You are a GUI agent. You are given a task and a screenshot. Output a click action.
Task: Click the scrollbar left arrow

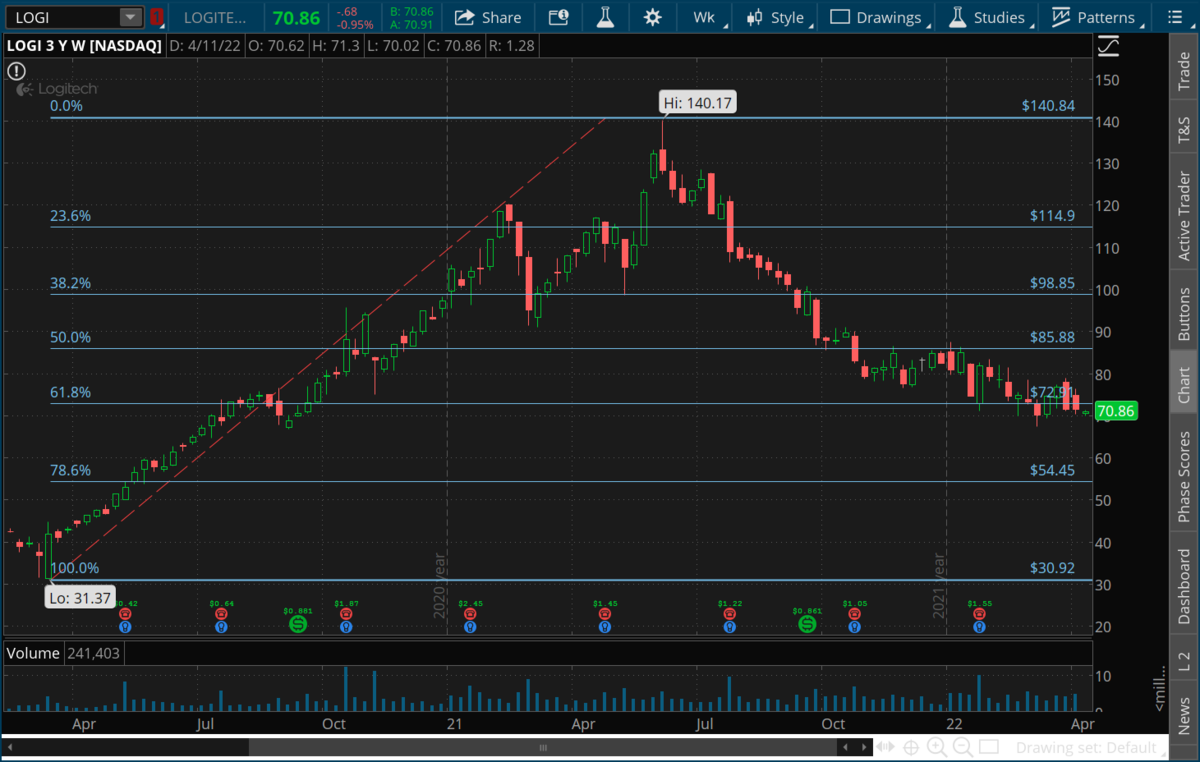click(x=12, y=747)
